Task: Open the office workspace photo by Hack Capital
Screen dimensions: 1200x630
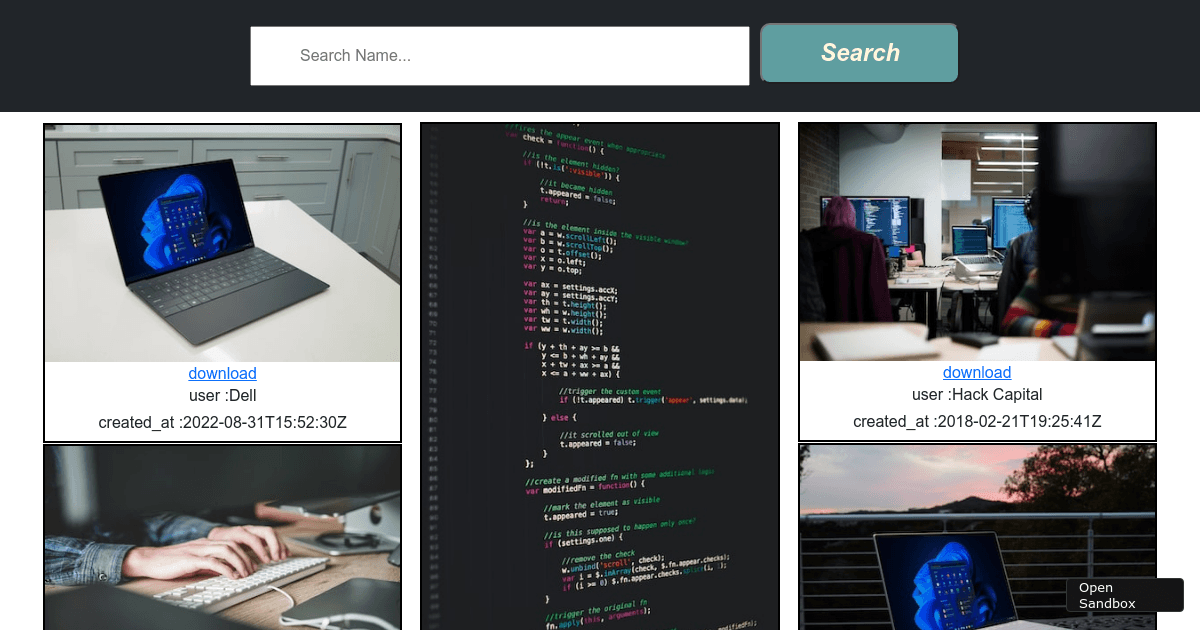Action: [x=977, y=242]
